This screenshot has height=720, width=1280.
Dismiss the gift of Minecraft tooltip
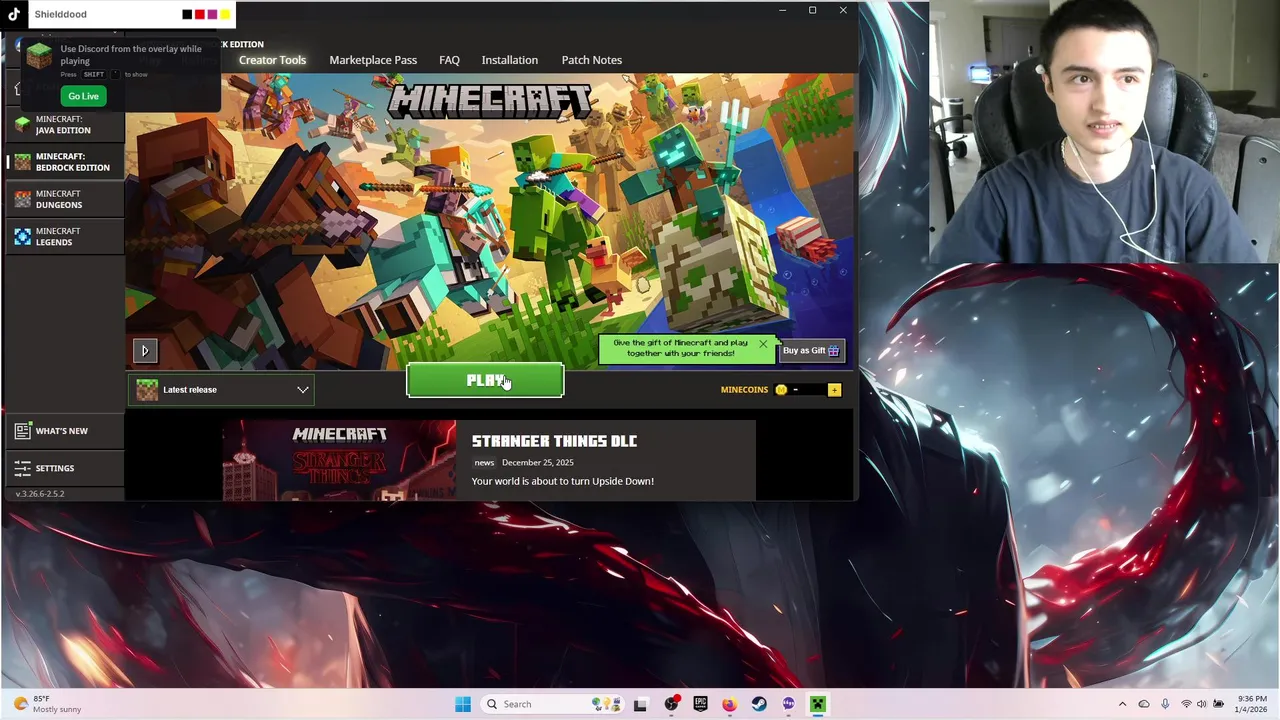(763, 344)
